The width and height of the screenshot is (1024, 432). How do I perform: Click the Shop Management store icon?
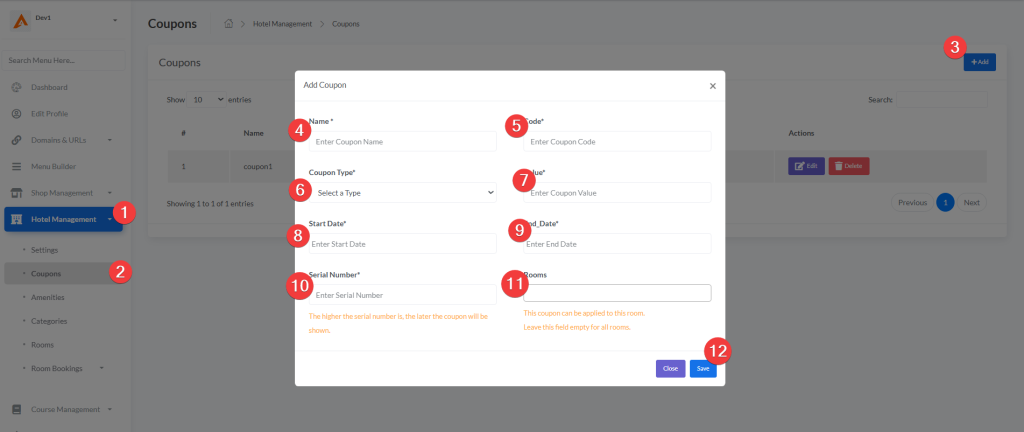16,192
